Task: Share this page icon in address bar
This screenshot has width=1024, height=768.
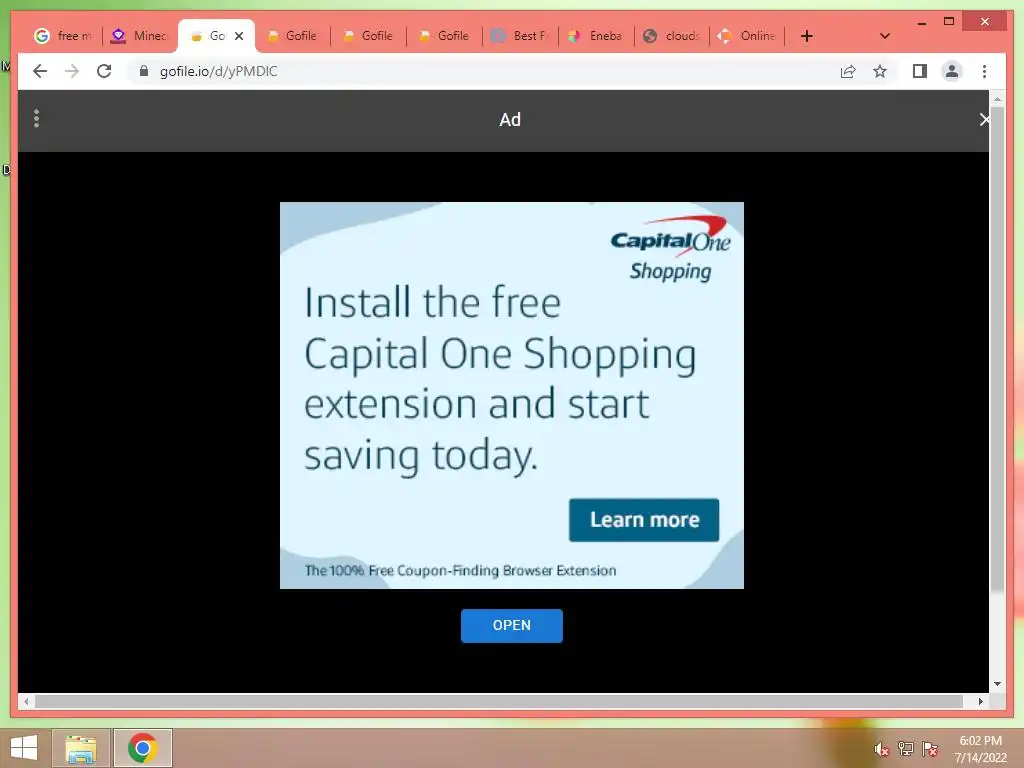Action: point(848,71)
